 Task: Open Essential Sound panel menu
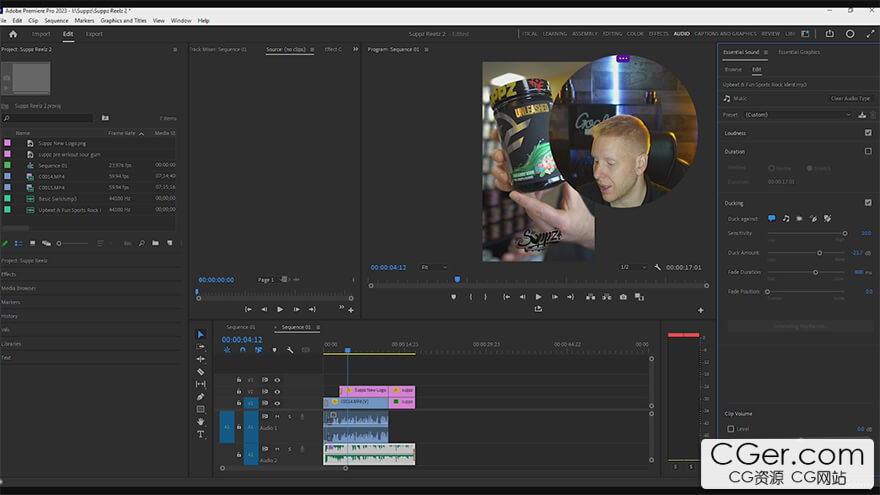click(x=766, y=52)
